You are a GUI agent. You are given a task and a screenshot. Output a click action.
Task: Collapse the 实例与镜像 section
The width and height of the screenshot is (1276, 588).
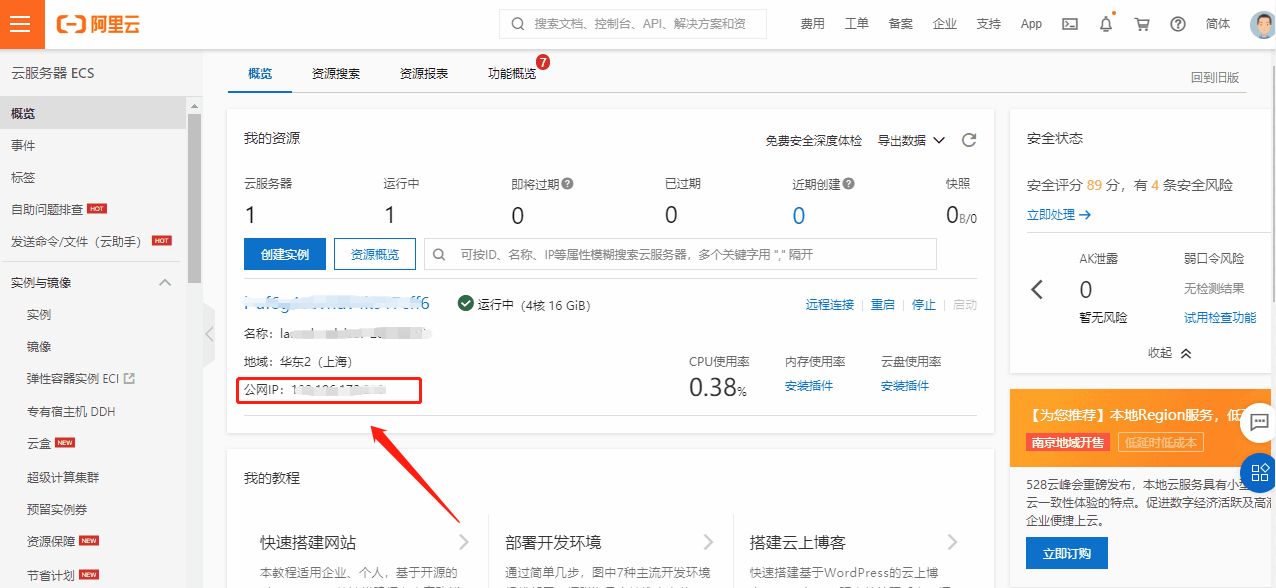click(166, 283)
